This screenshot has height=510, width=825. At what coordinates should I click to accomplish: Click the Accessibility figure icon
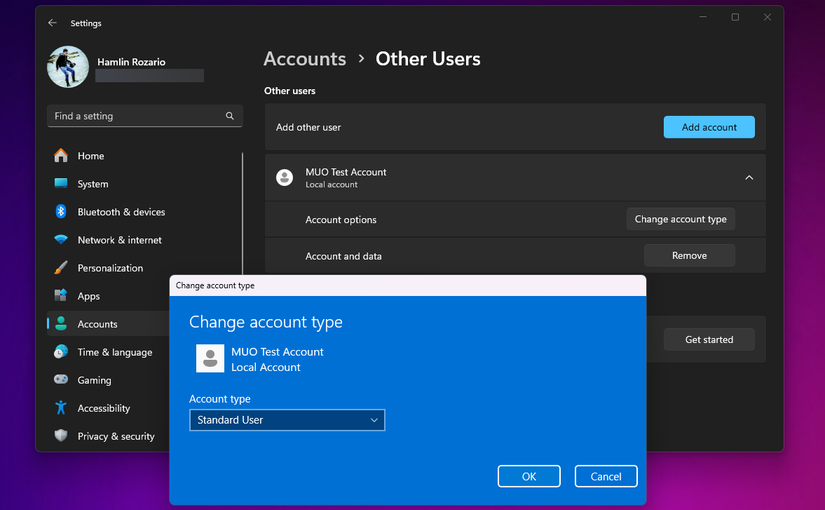(x=61, y=407)
